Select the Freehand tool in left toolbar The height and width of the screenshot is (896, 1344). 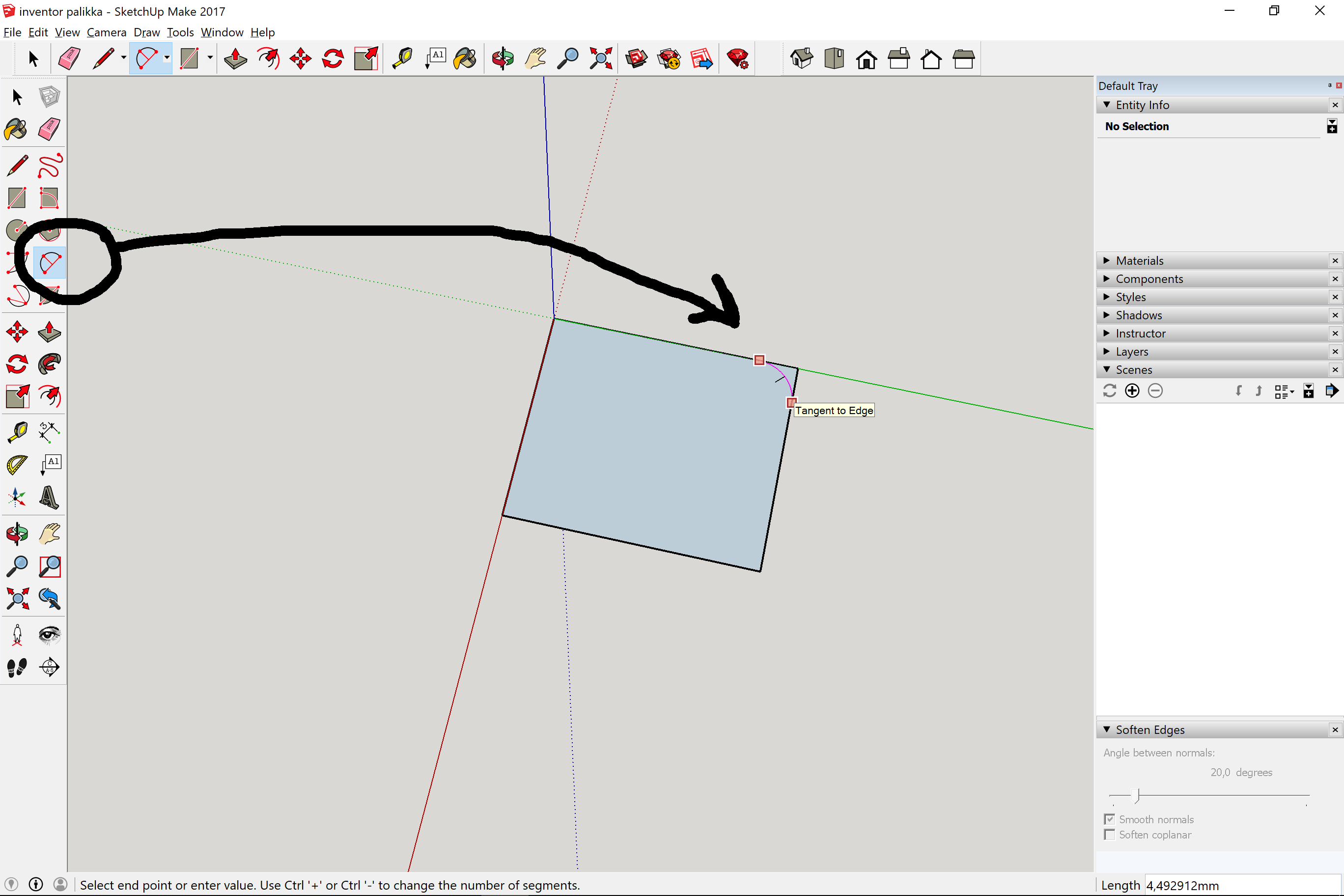coord(50,166)
